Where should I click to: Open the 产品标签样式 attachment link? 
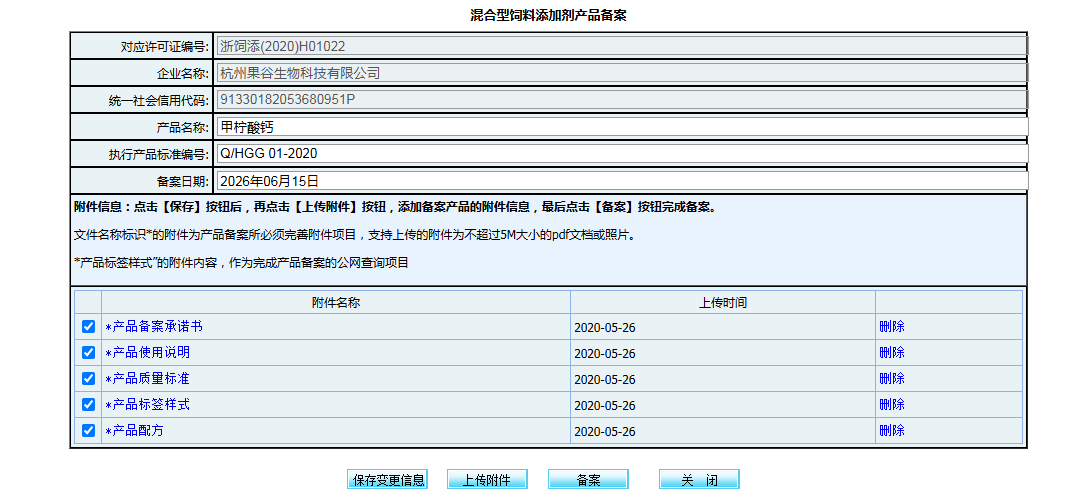pos(147,404)
